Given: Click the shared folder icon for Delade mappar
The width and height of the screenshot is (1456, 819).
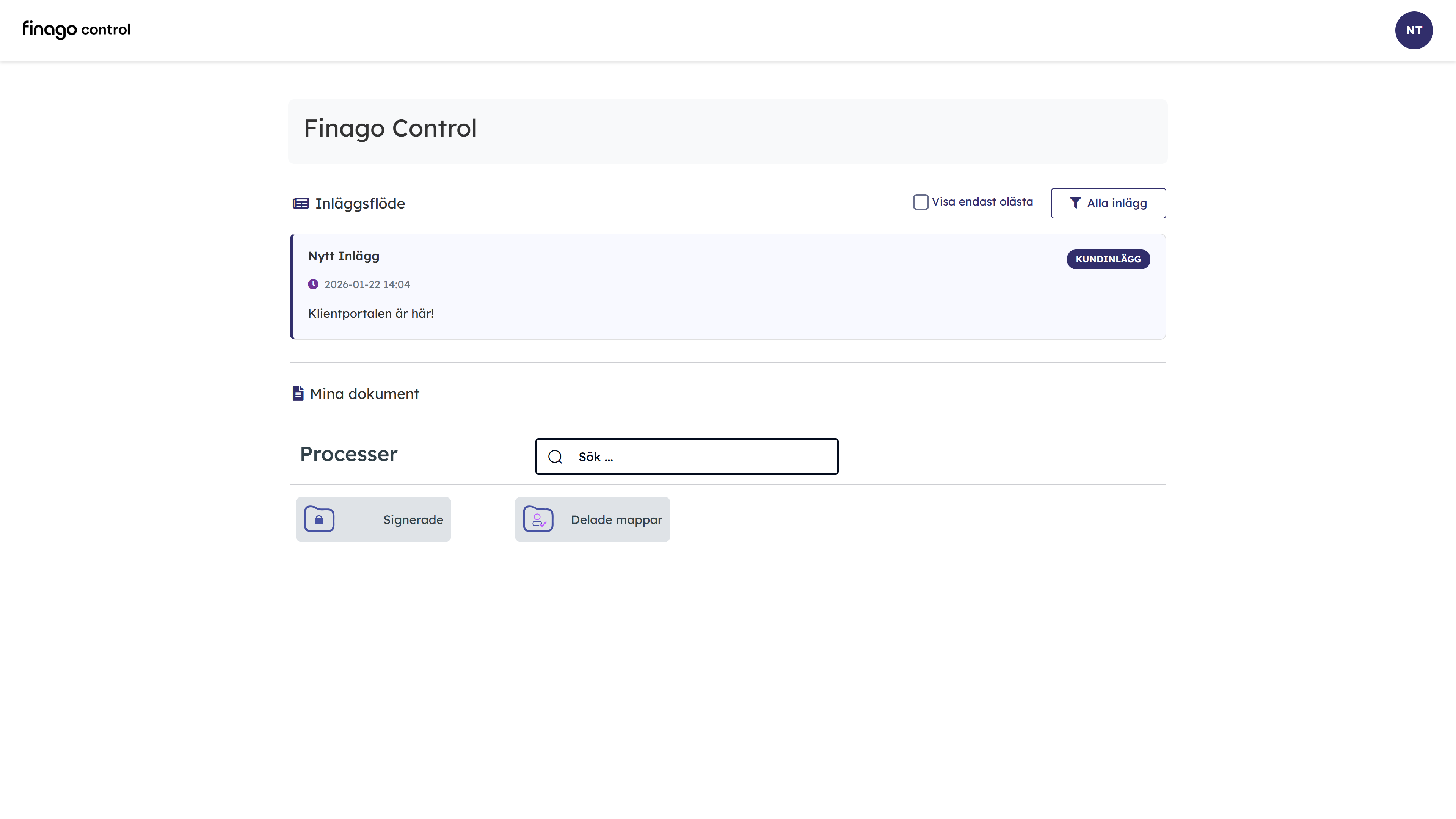Looking at the screenshot, I should tap(538, 519).
